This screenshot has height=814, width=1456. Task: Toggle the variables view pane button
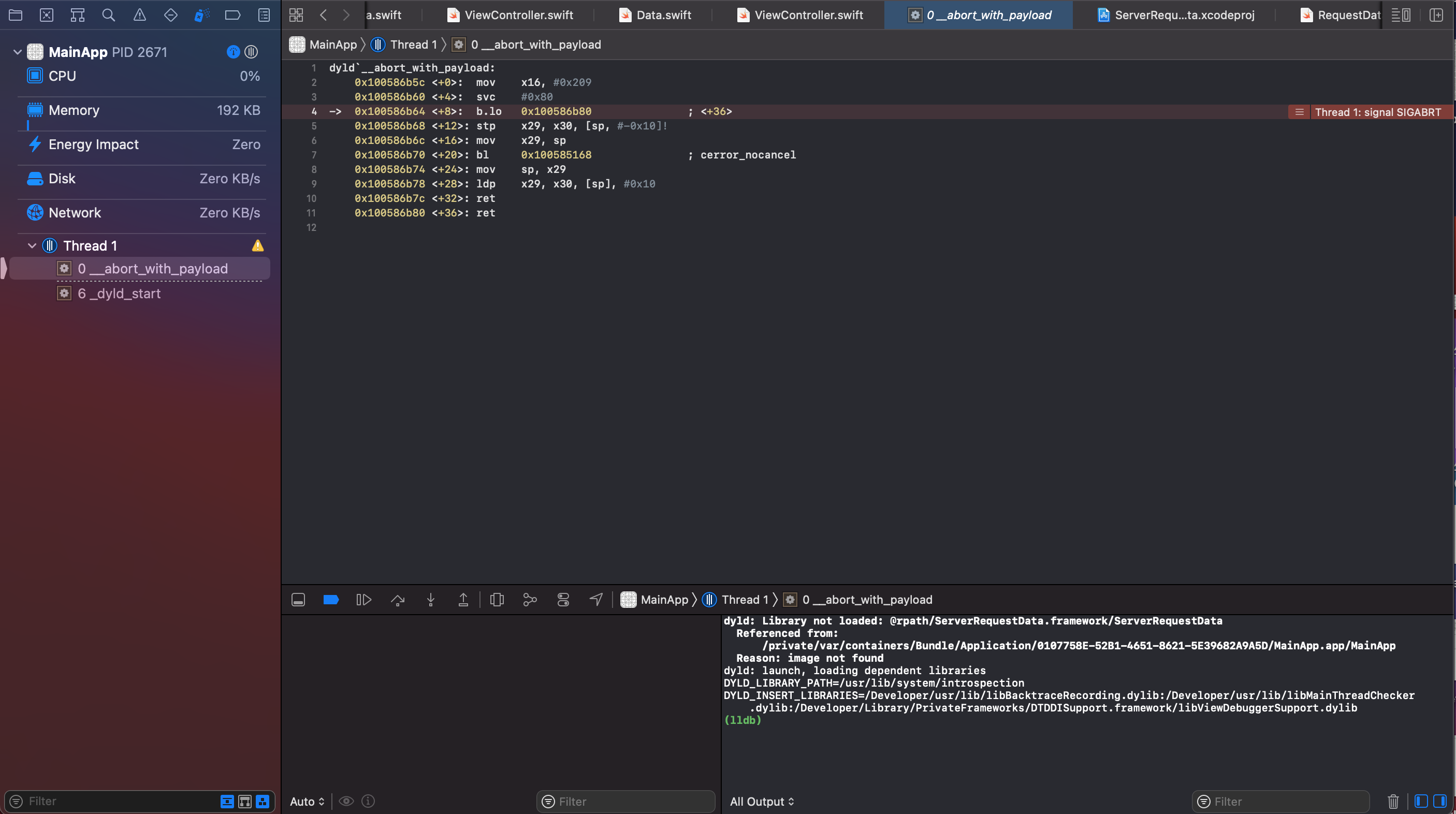click(1421, 802)
